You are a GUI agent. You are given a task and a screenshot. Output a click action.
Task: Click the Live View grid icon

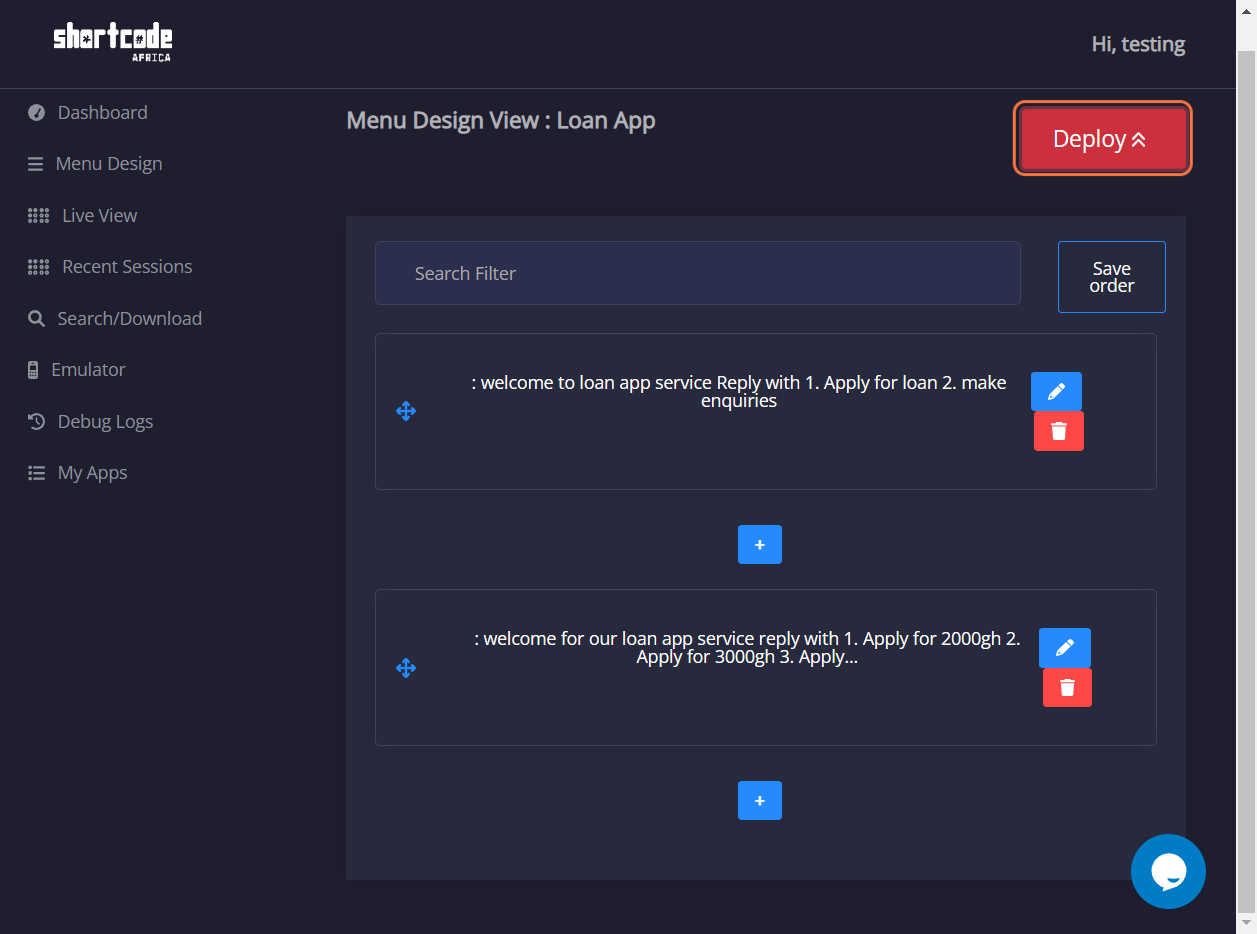coord(38,215)
